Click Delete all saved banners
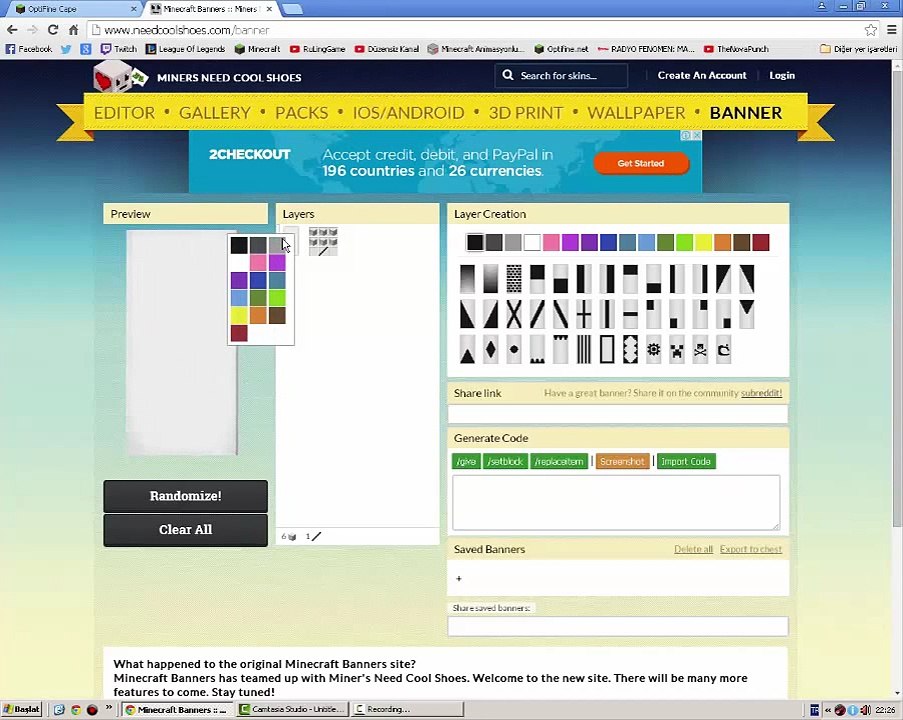 (x=693, y=549)
